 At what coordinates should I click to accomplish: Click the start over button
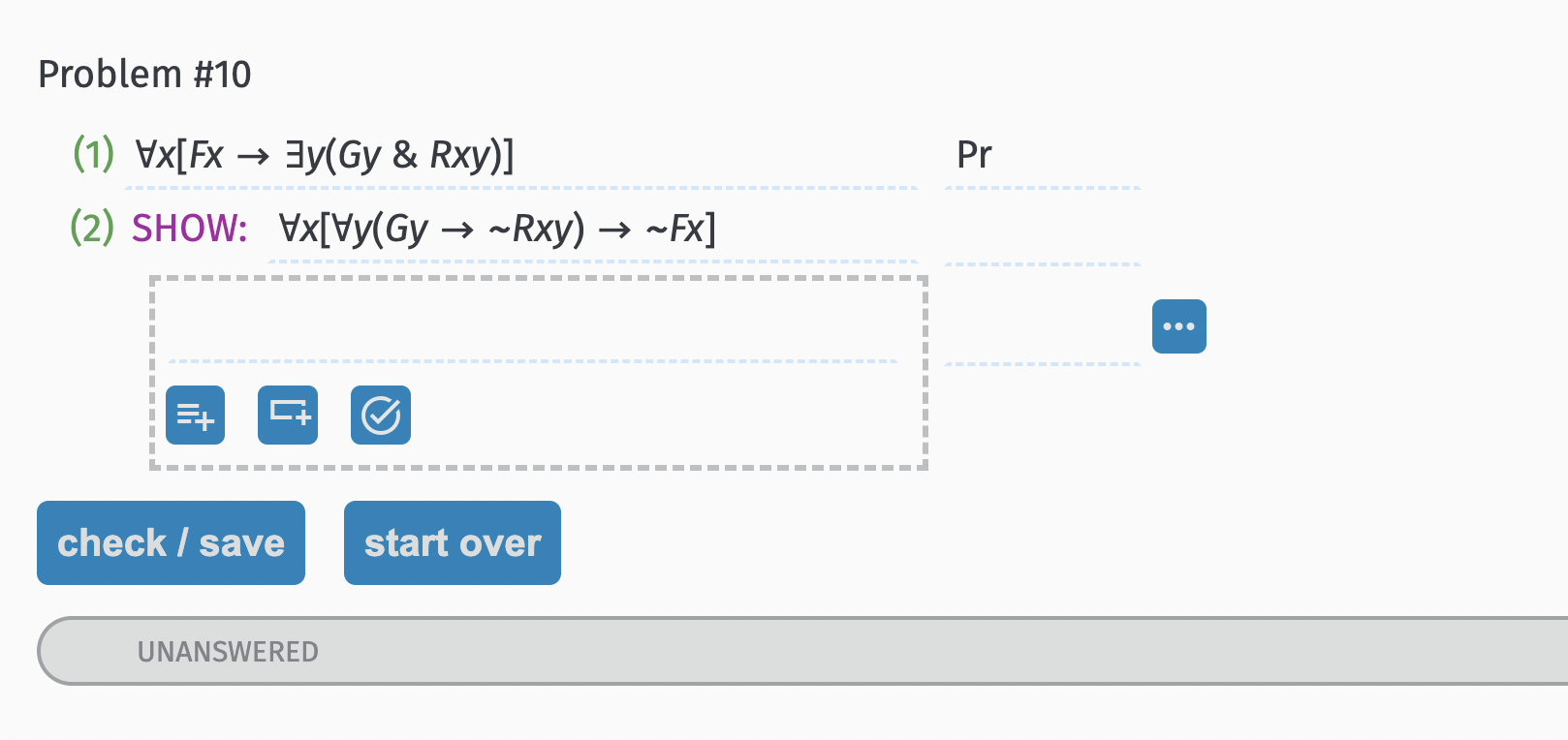pyautogui.click(x=452, y=542)
